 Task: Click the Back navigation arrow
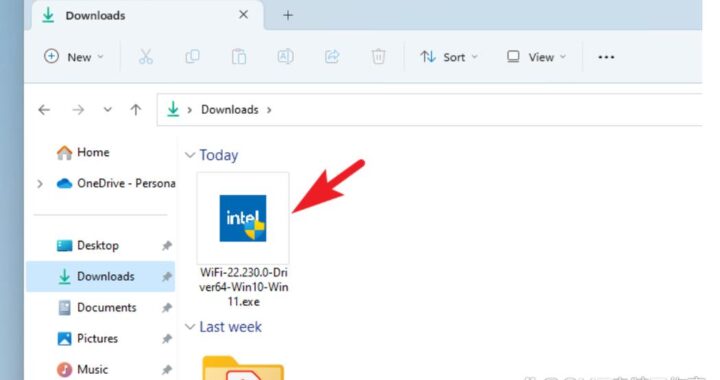tap(44, 110)
